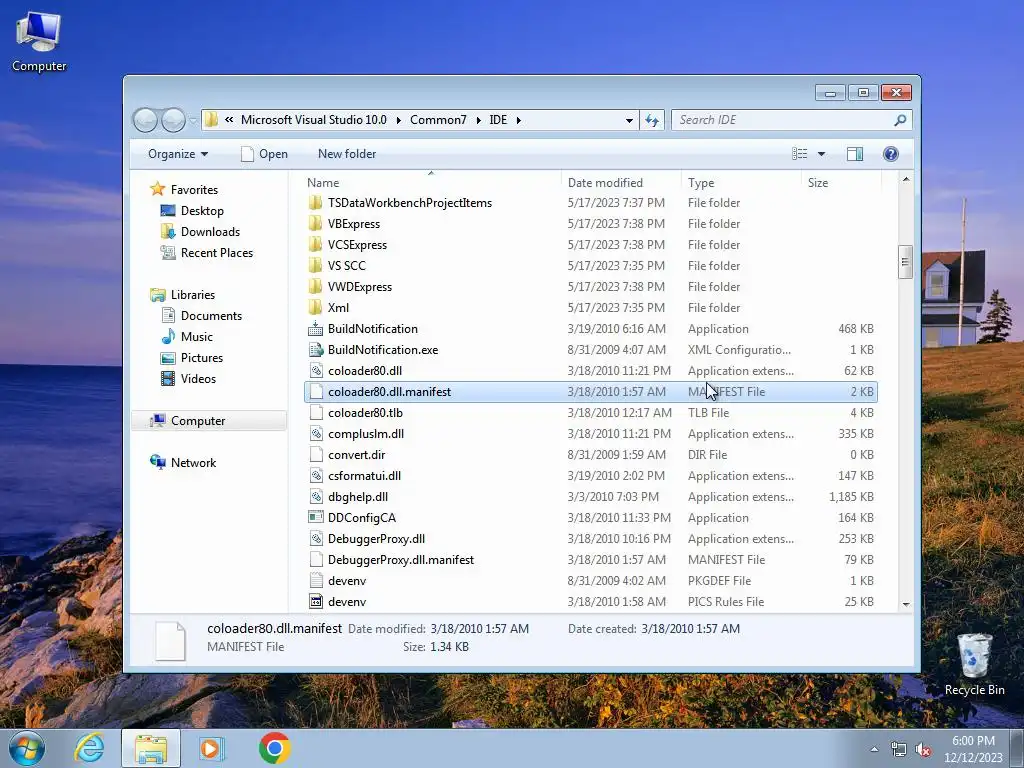Viewport: 1024px width, 768px height.
Task: Open the Documents library
Action: [x=211, y=316]
